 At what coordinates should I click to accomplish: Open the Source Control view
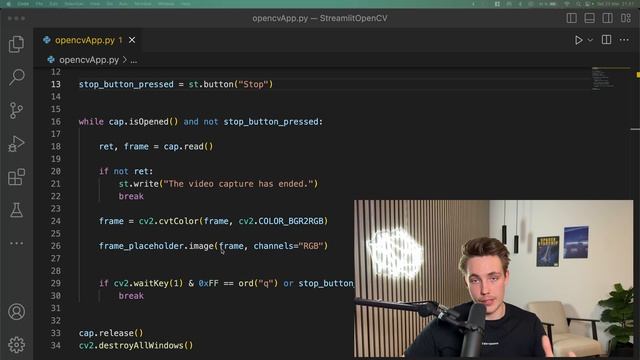point(16,110)
